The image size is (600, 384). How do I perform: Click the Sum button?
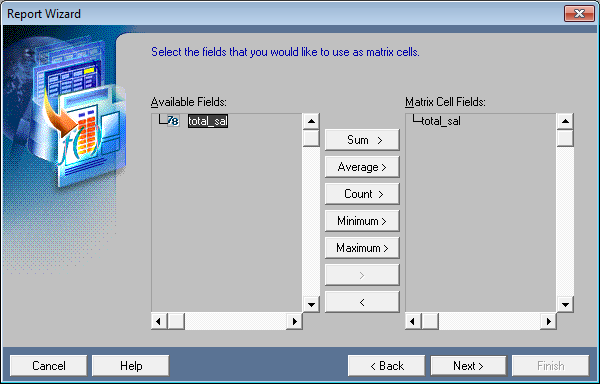click(x=362, y=140)
